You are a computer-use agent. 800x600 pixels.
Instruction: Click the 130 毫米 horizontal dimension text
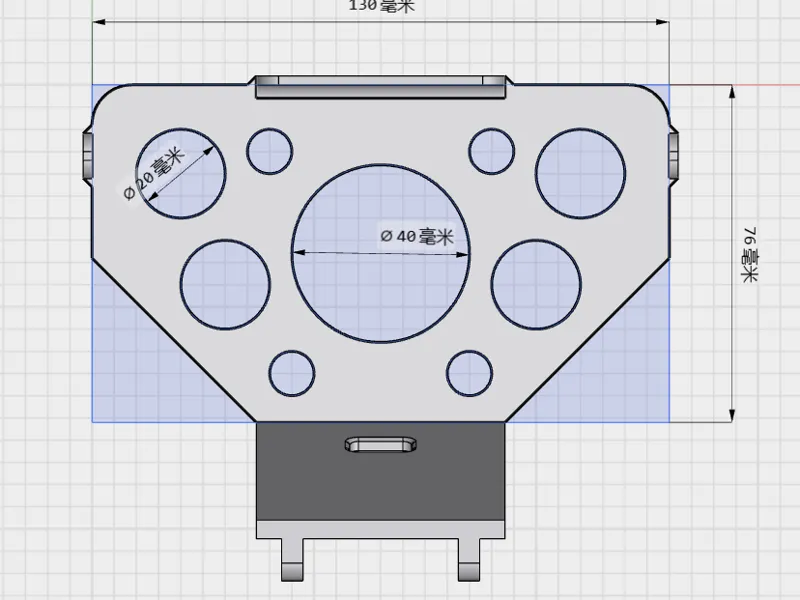coord(381,6)
